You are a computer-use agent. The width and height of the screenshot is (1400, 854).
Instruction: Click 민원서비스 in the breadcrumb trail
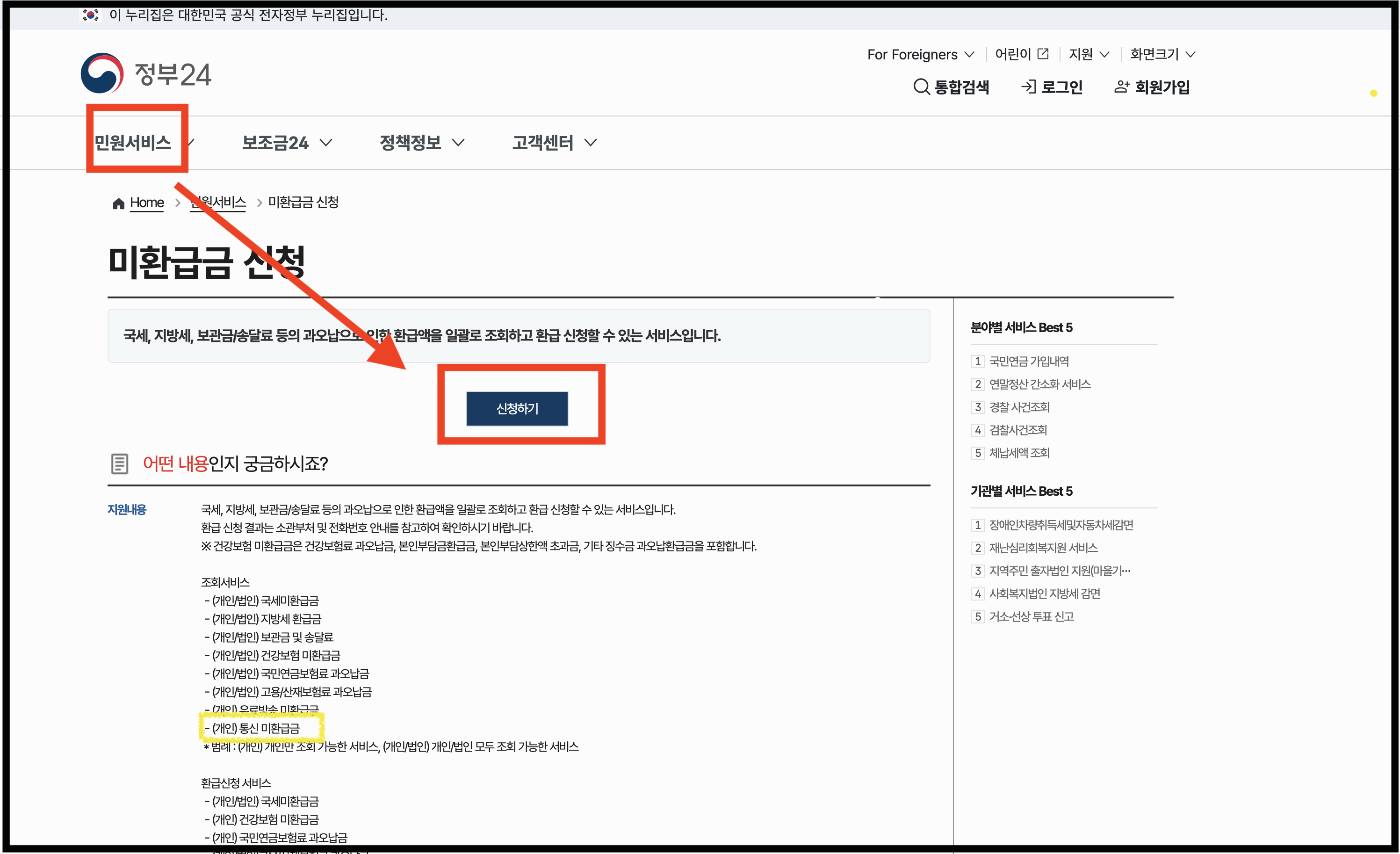[217, 203]
